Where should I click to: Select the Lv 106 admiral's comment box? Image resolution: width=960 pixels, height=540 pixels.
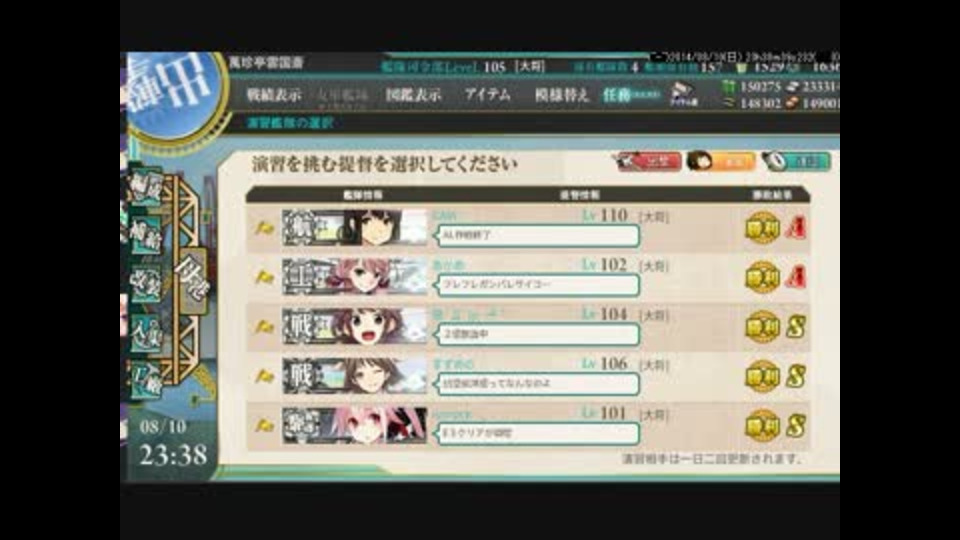(538, 384)
